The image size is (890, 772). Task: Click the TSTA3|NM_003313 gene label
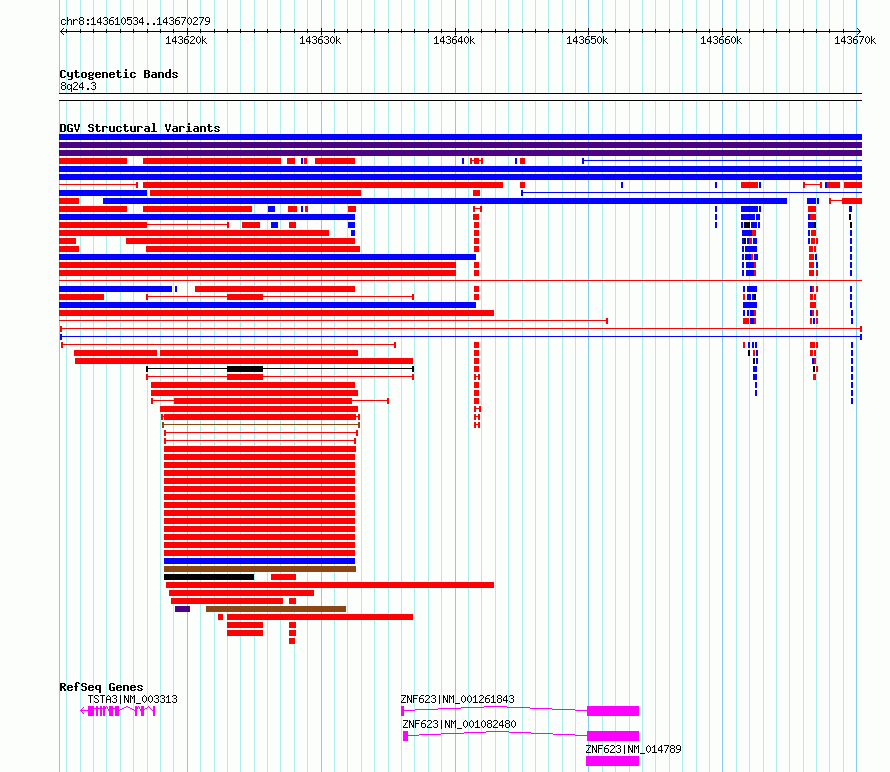point(132,699)
